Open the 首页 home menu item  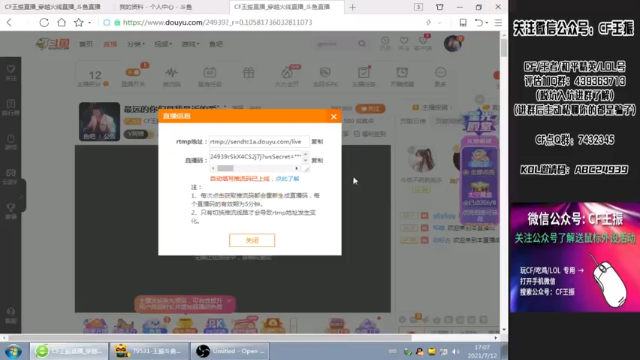[86, 44]
